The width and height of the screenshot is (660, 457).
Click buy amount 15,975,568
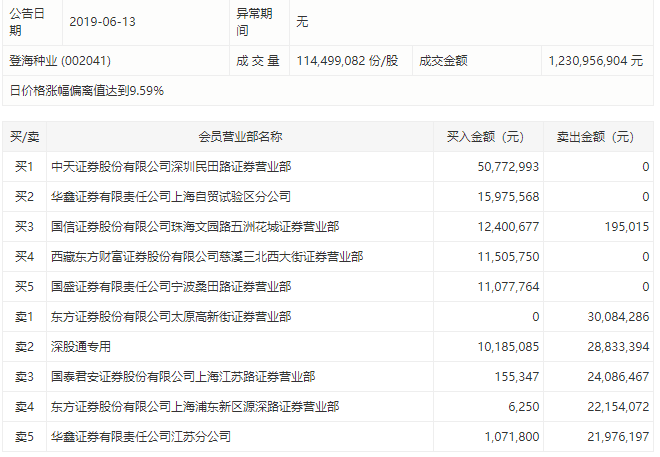tap(508, 197)
